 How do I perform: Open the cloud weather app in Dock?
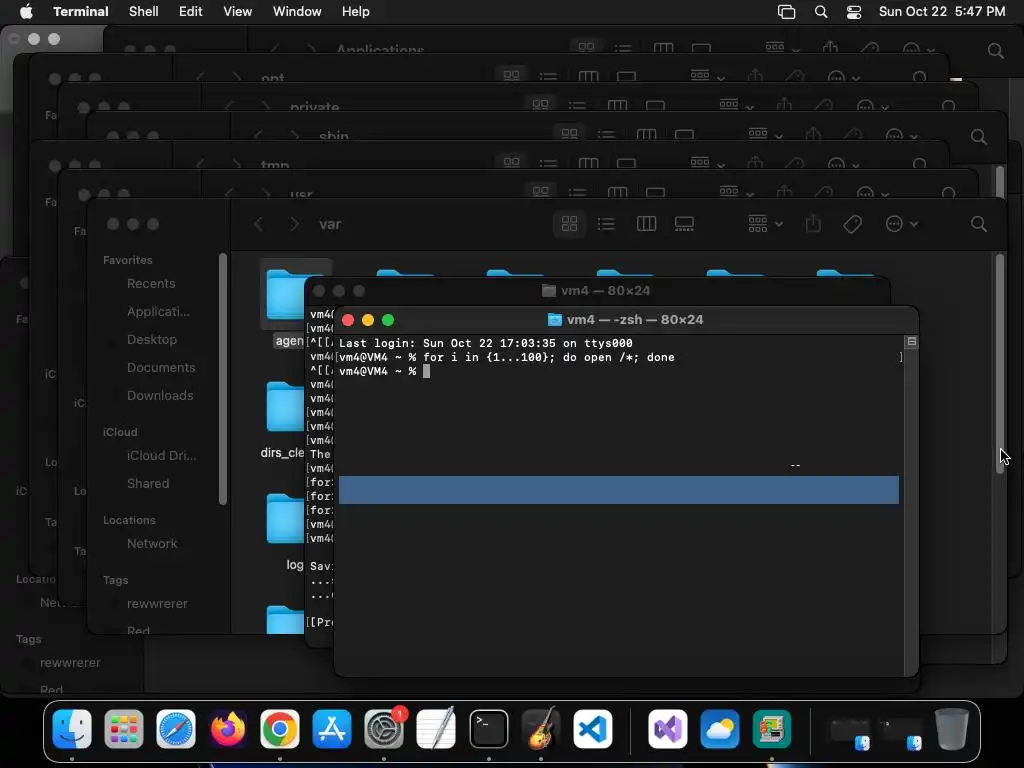coord(719,729)
